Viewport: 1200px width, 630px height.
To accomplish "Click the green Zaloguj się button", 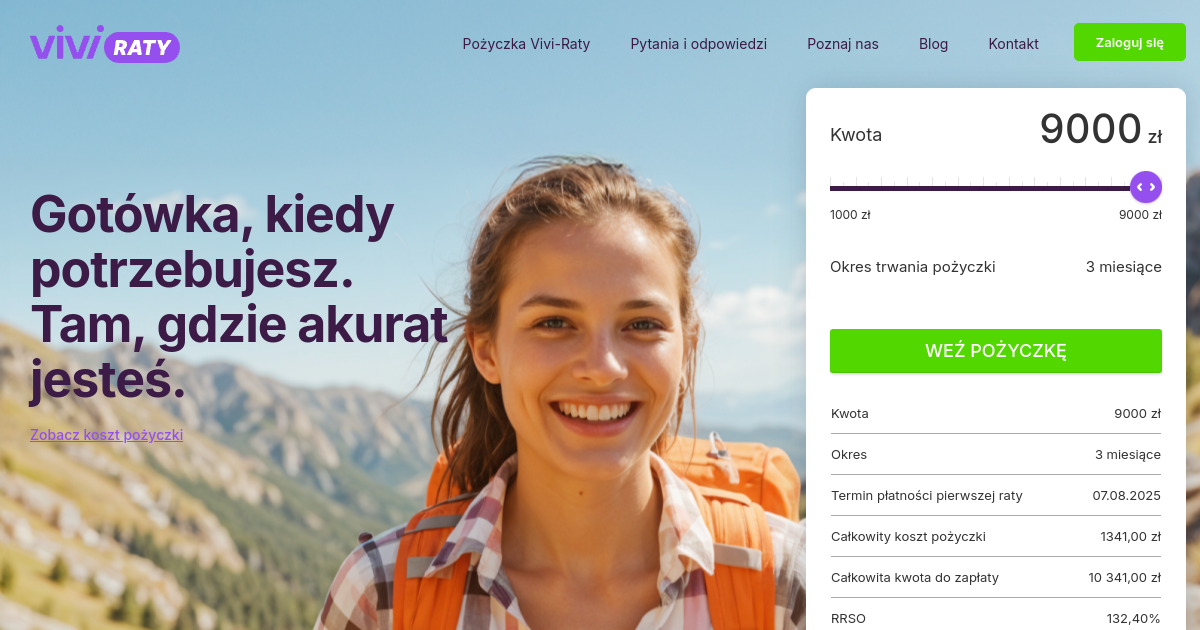I will pos(1129,42).
